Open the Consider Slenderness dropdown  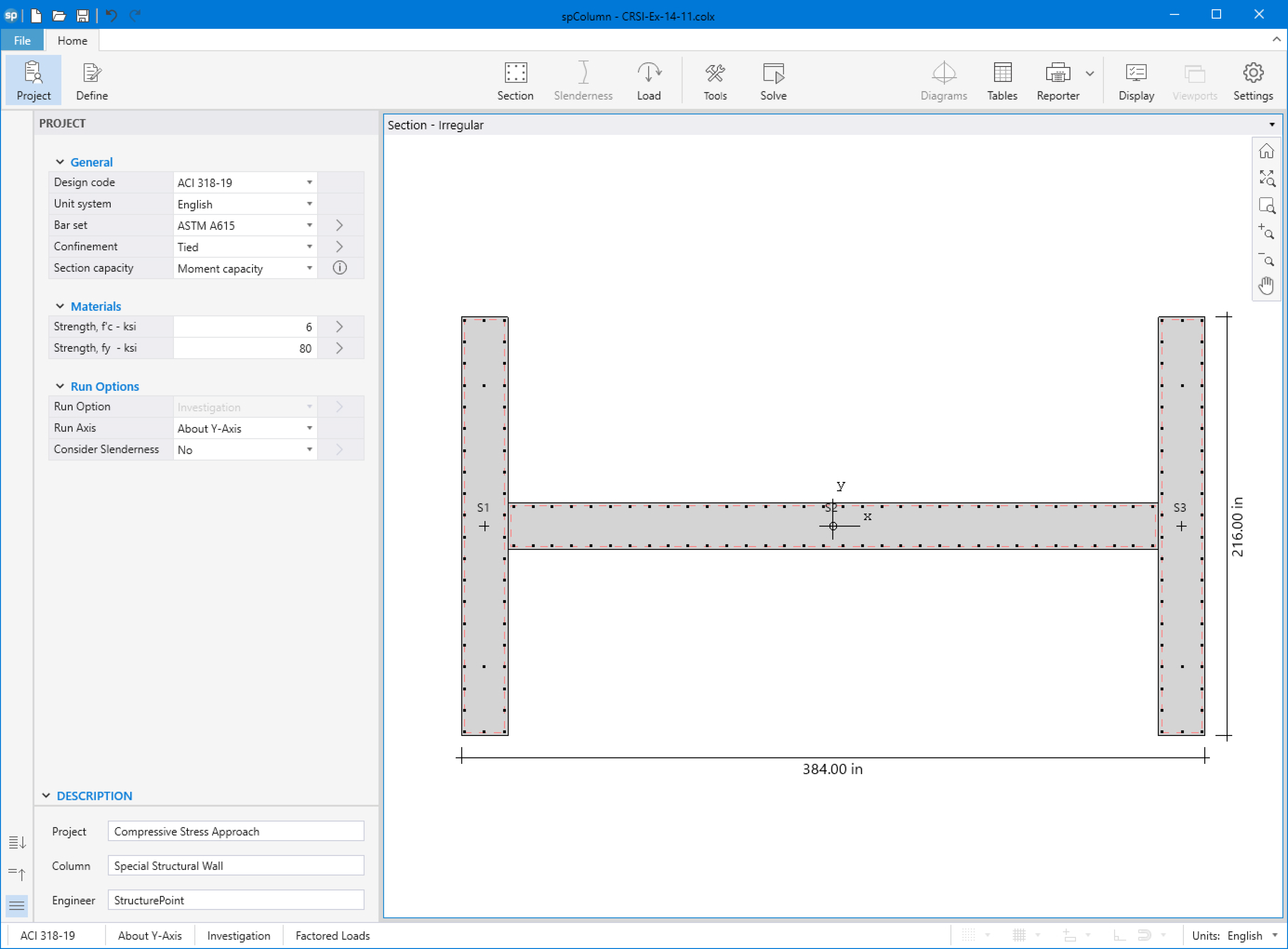point(245,449)
